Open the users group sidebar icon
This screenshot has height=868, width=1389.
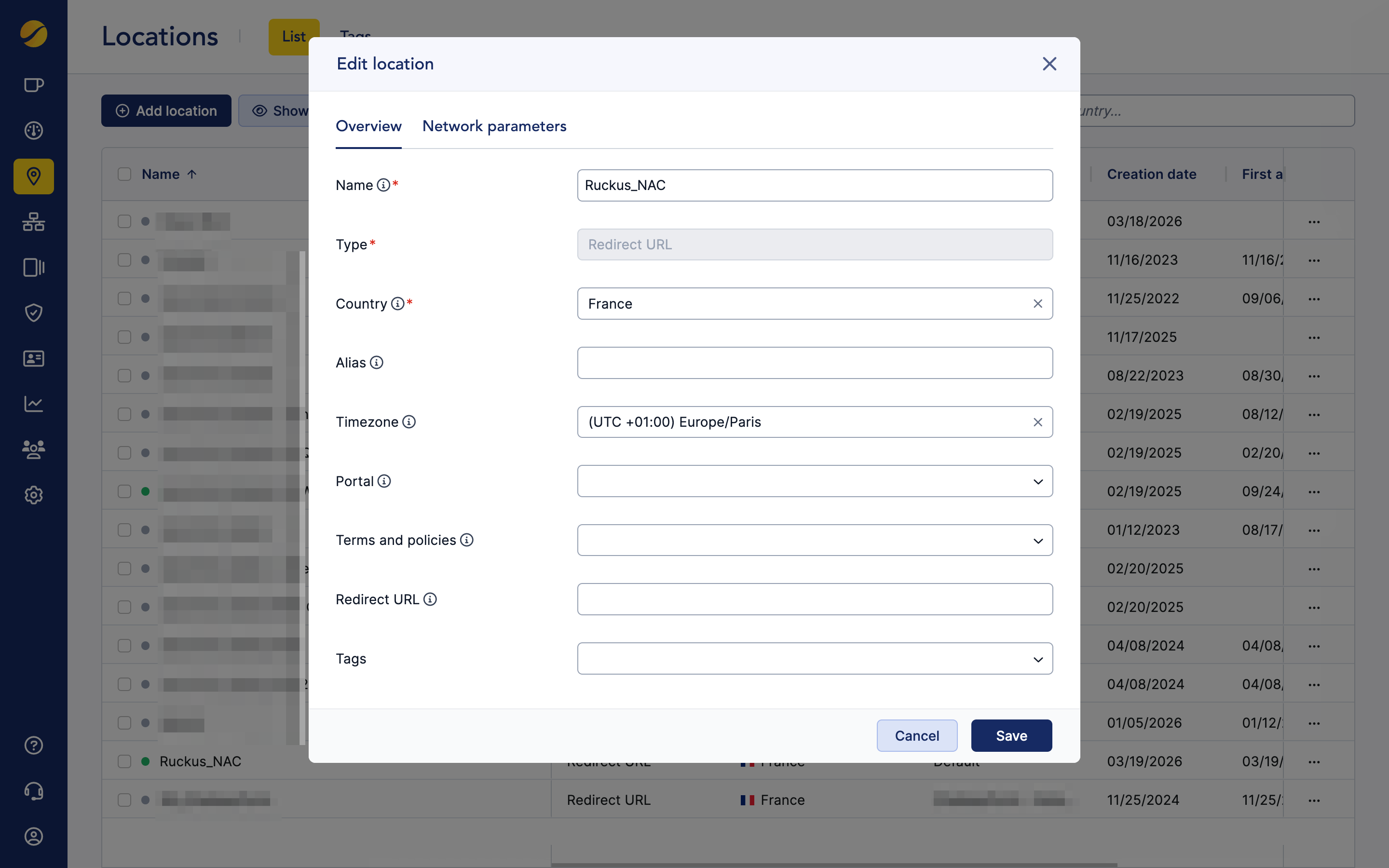coord(33,449)
